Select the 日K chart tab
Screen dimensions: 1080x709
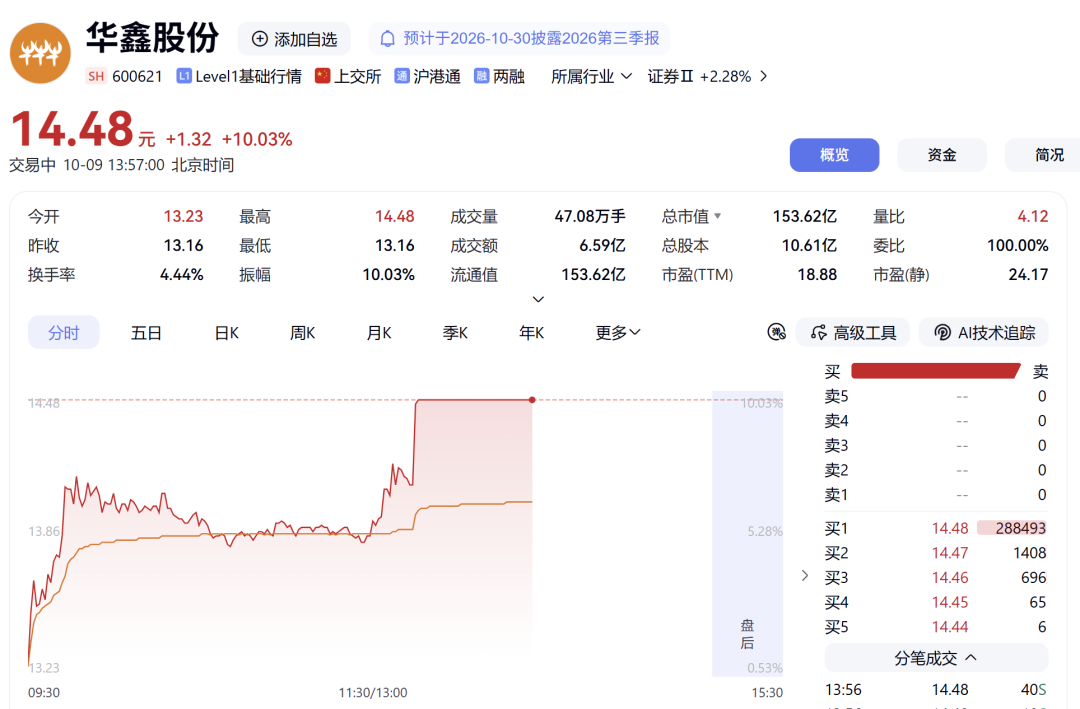227,333
